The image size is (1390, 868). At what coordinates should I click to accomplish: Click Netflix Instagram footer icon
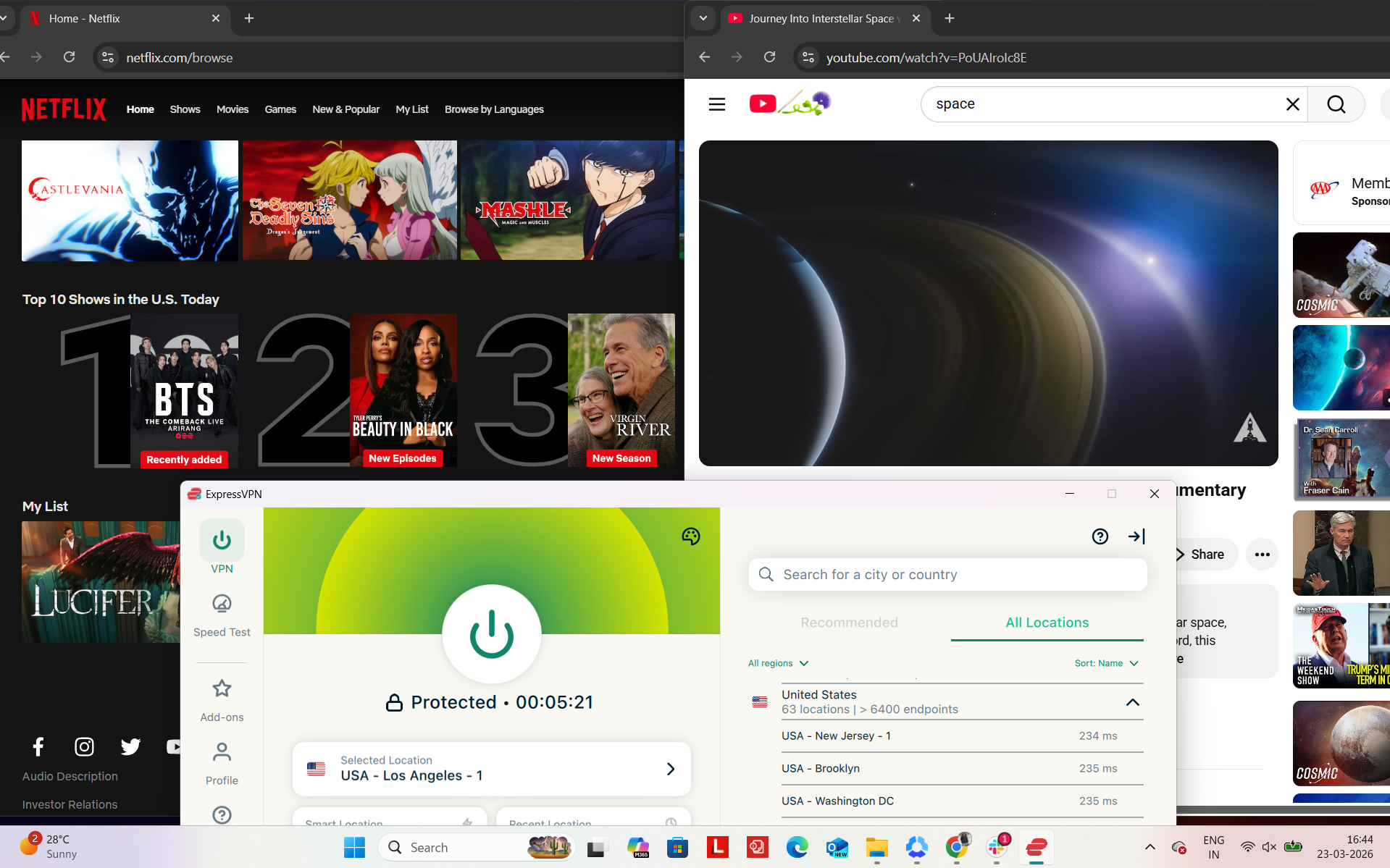[x=84, y=746]
